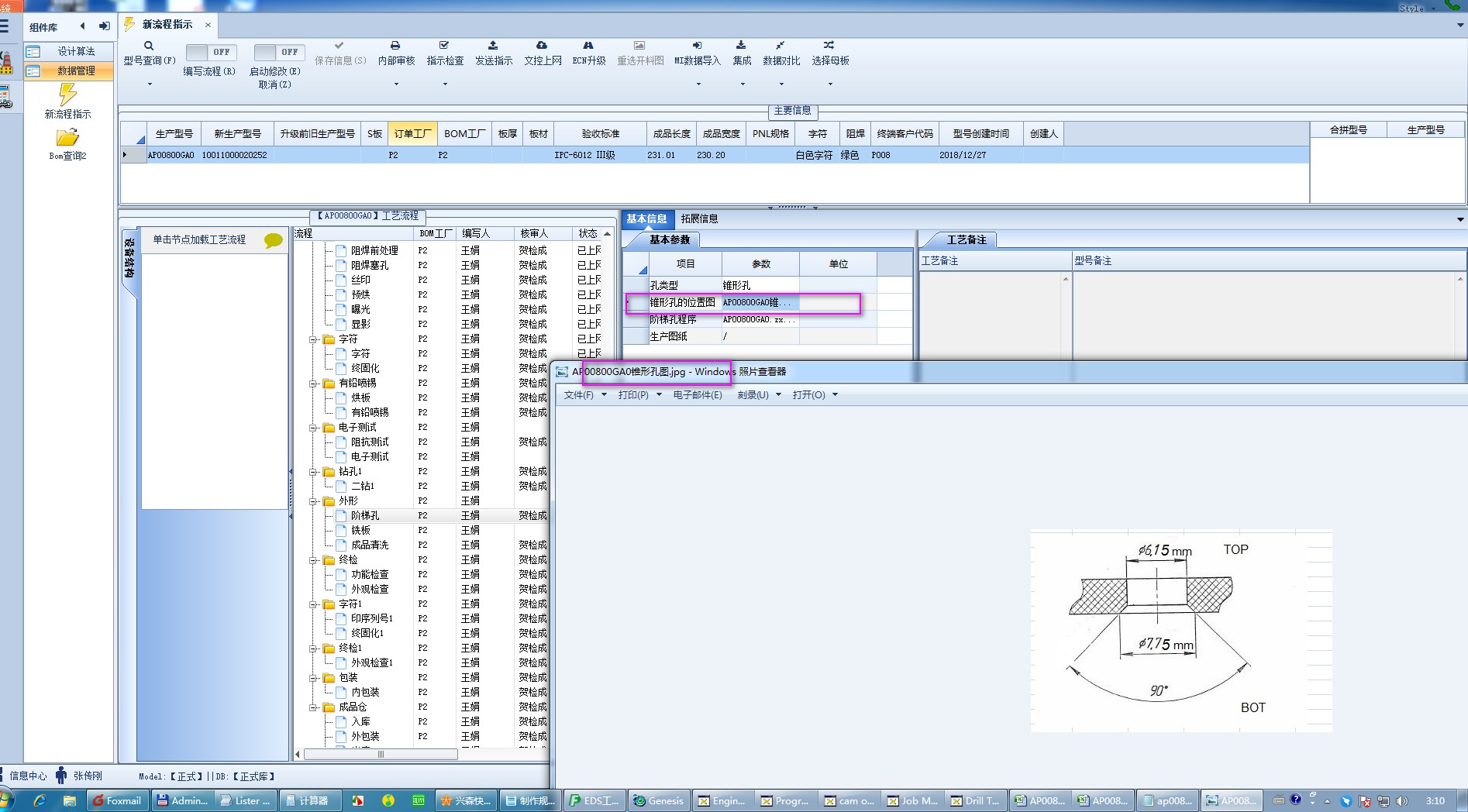Click the 新流程指示 lightning icon in sidebar
The height and width of the screenshot is (812, 1468).
coord(67,95)
